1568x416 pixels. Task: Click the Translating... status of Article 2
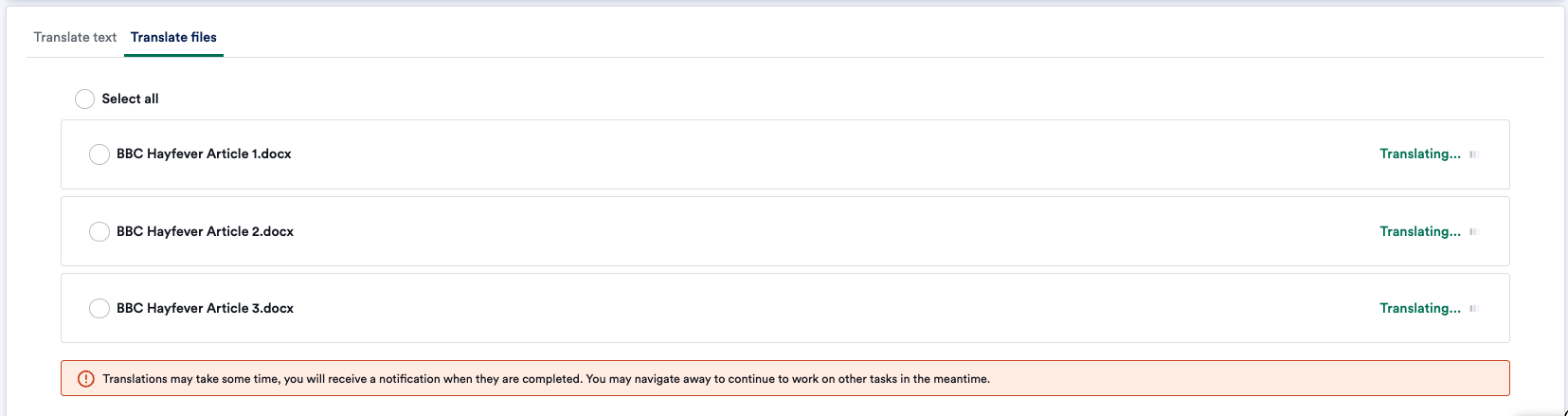[1420, 231]
